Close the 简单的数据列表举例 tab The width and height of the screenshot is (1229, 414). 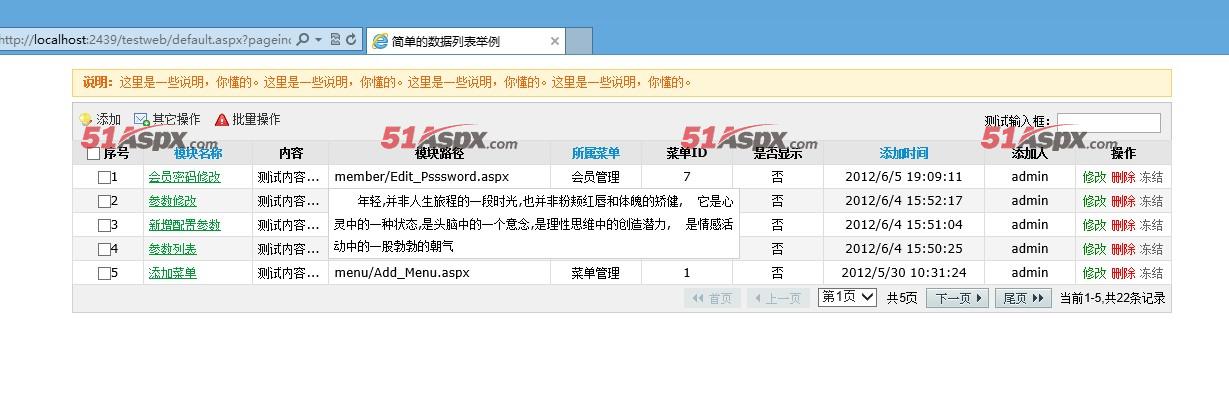pos(555,41)
